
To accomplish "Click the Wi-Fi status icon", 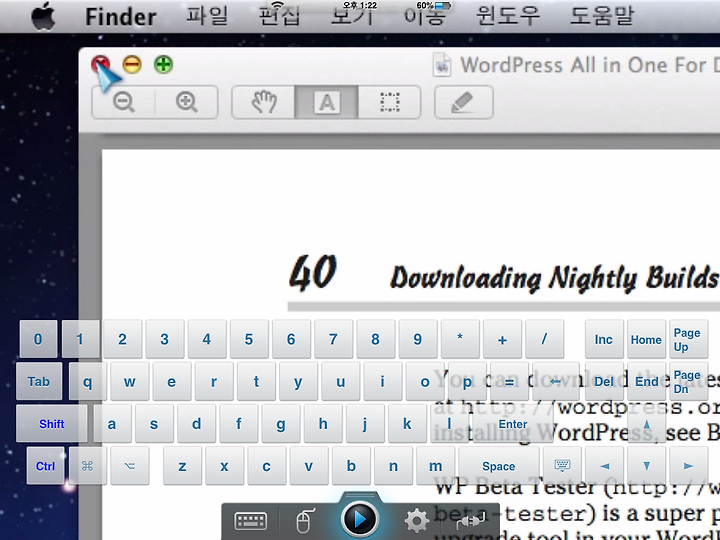I will 277,6.
